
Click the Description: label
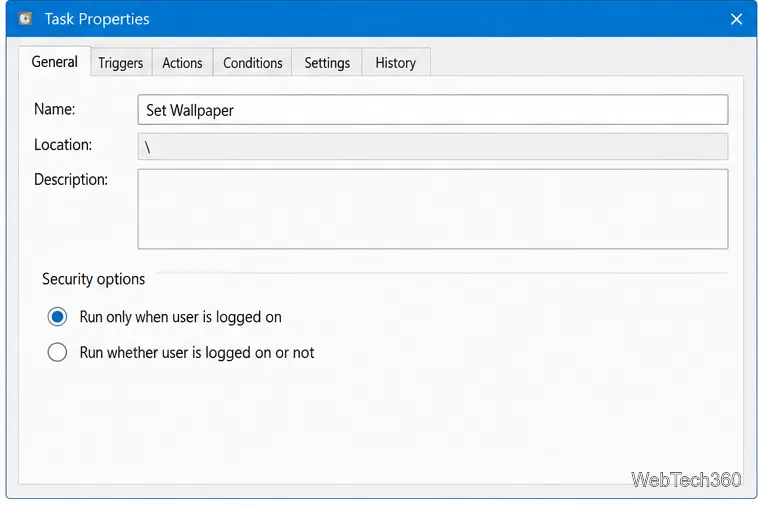pyautogui.click(x=71, y=180)
